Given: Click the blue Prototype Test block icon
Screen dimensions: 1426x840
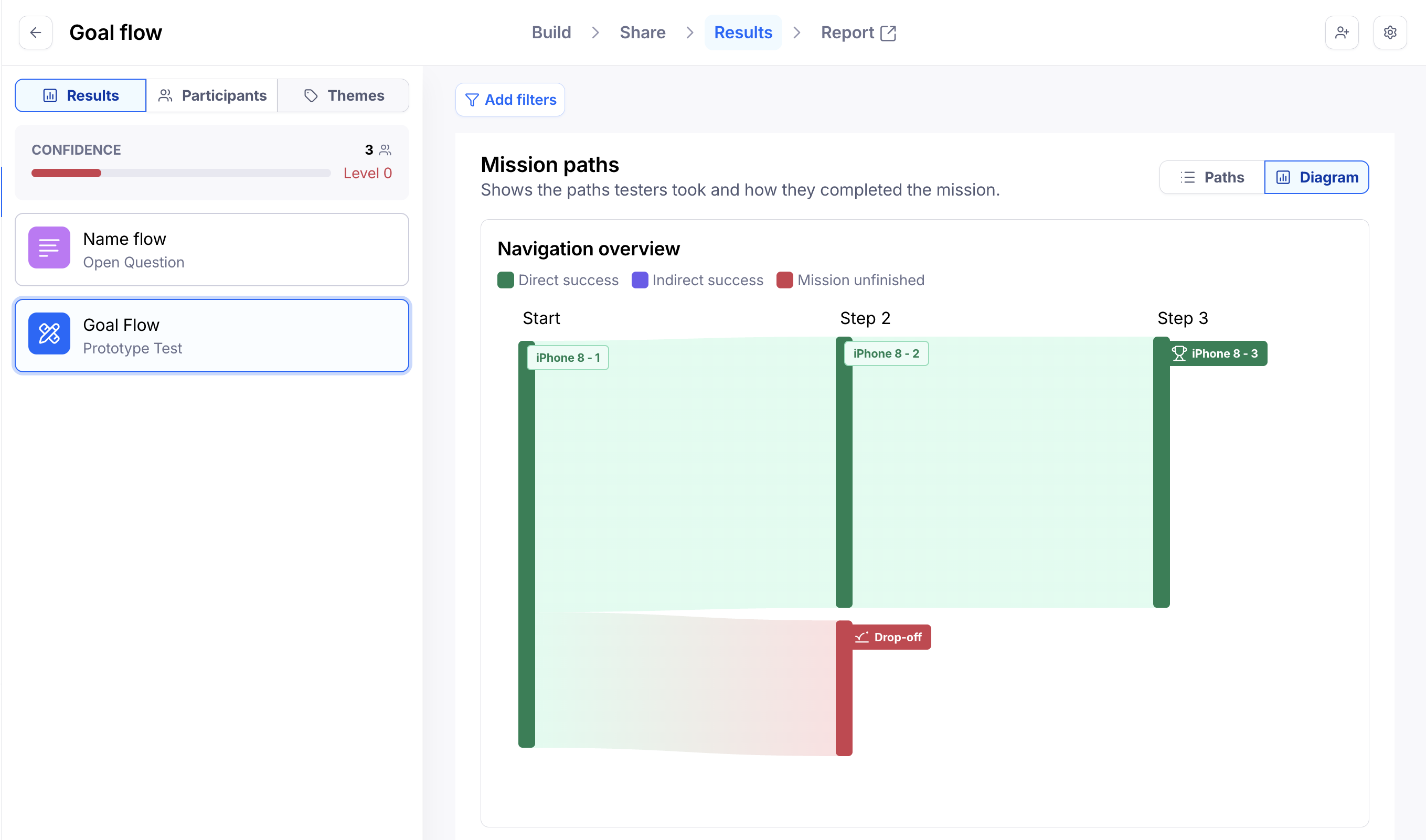Looking at the screenshot, I should (49, 334).
